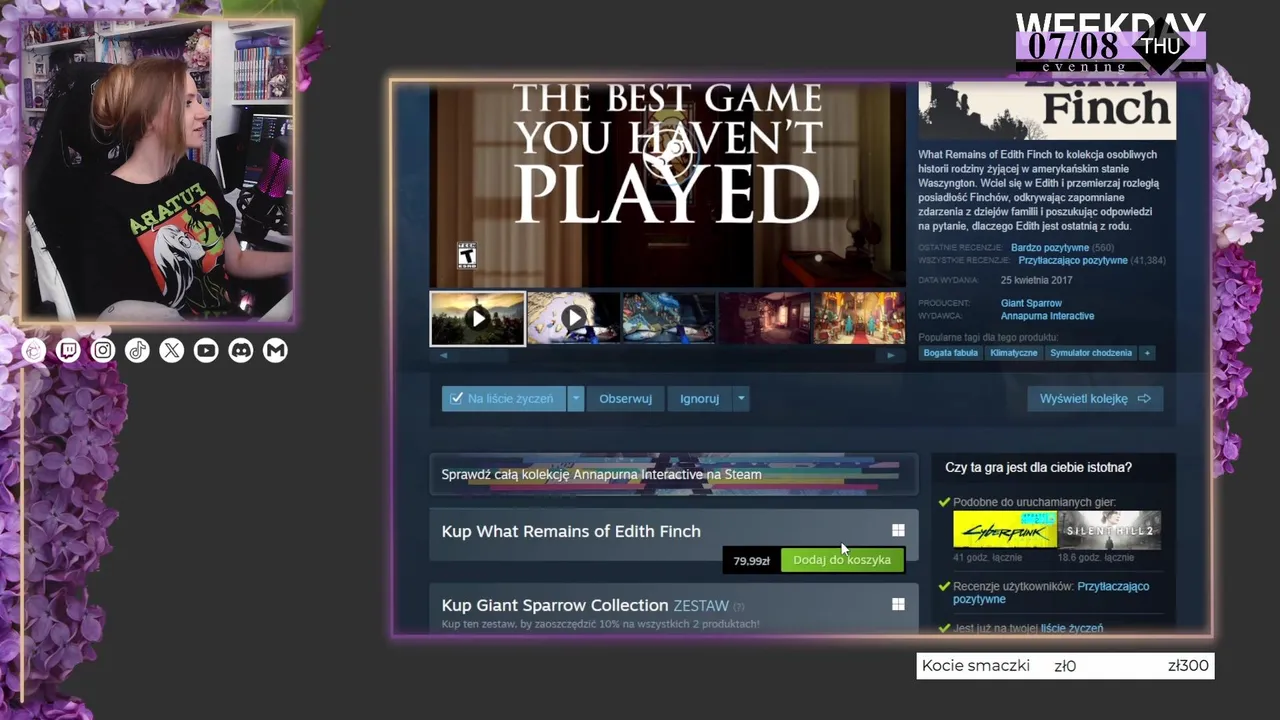Expand more tags with the plus button
Screen dimensions: 1280x720
click(x=1147, y=353)
